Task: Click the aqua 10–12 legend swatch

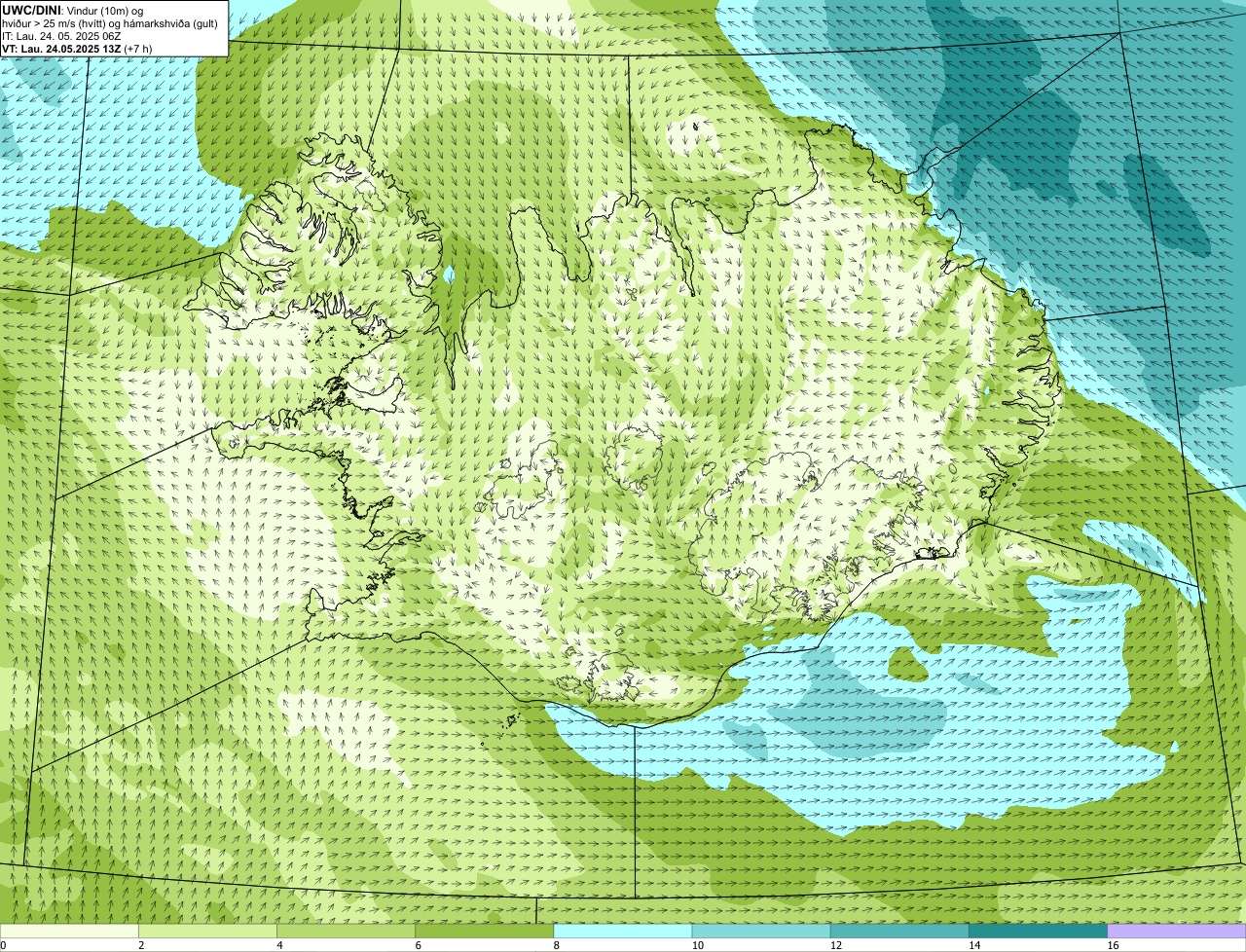Action: (x=761, y=932)
